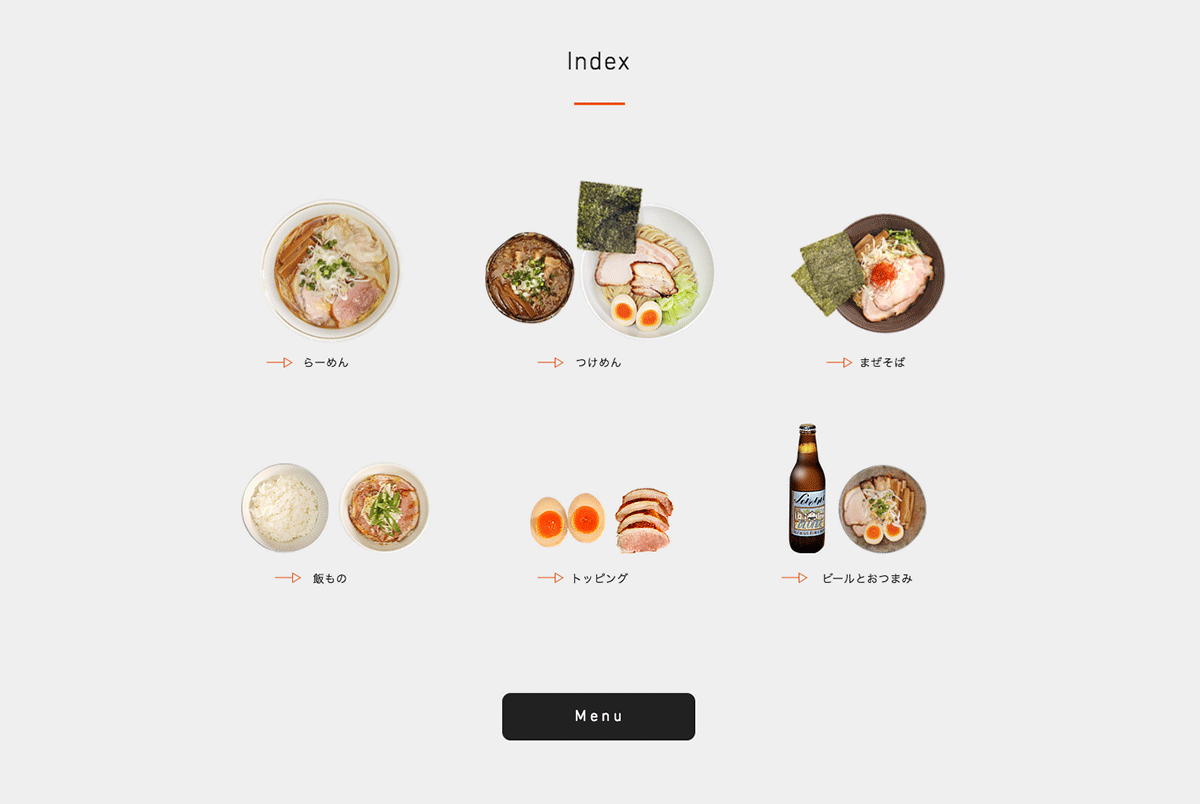Select the トッピング text link

point(600,578)
